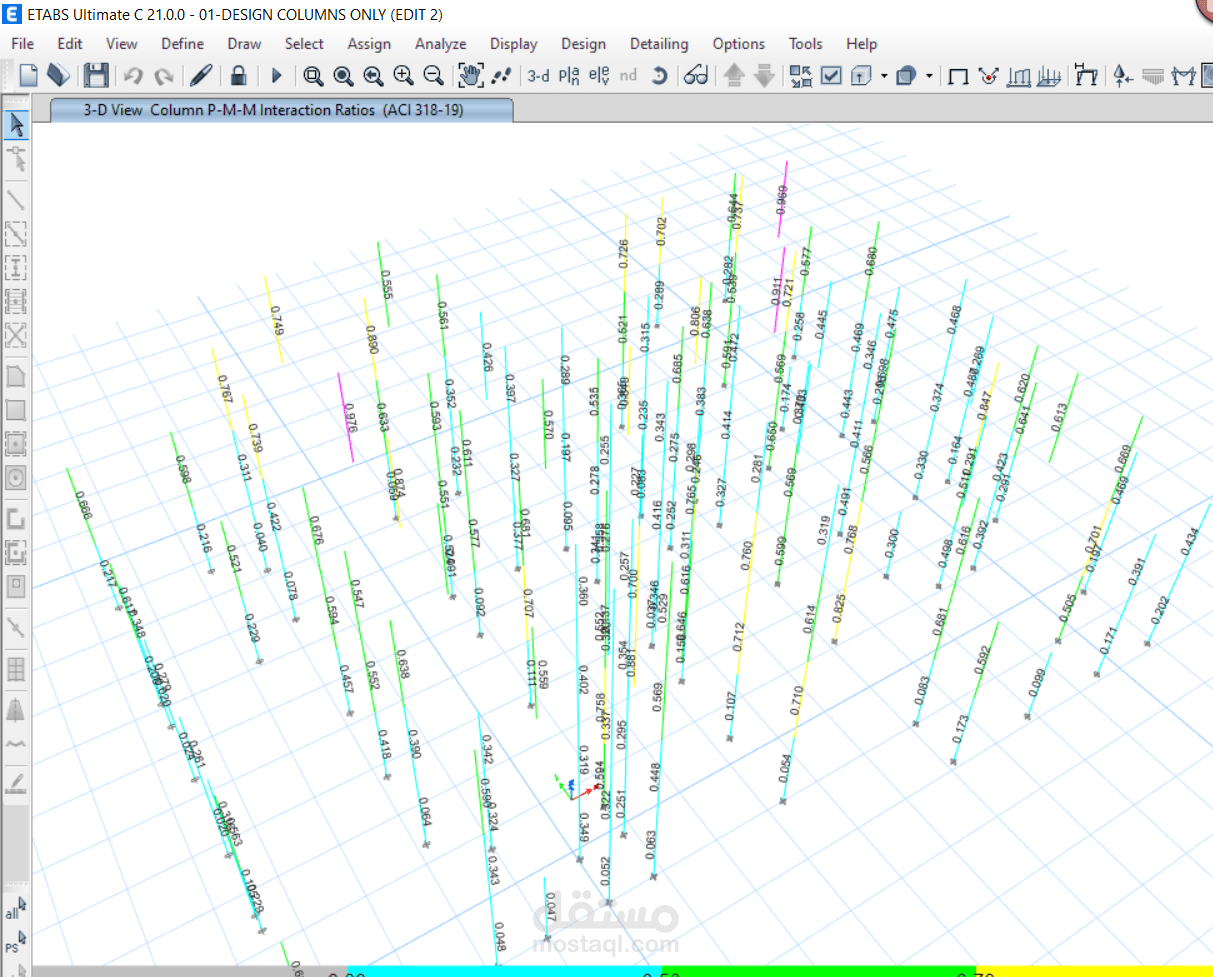1213x977 pixels.
Task: Click the Redo arrow icon
Action: (x=164, y=75)
